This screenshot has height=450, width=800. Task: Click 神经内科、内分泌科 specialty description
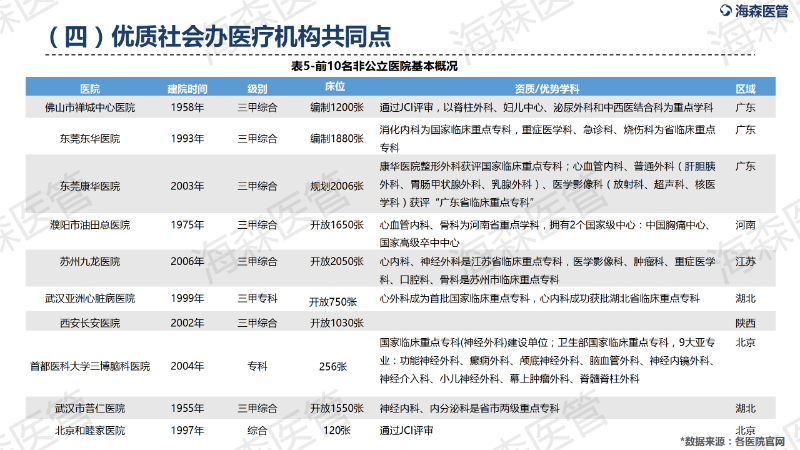469,408
